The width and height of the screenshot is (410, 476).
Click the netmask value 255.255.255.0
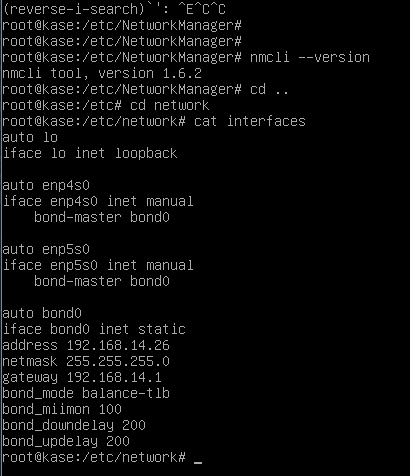(118, 361)
